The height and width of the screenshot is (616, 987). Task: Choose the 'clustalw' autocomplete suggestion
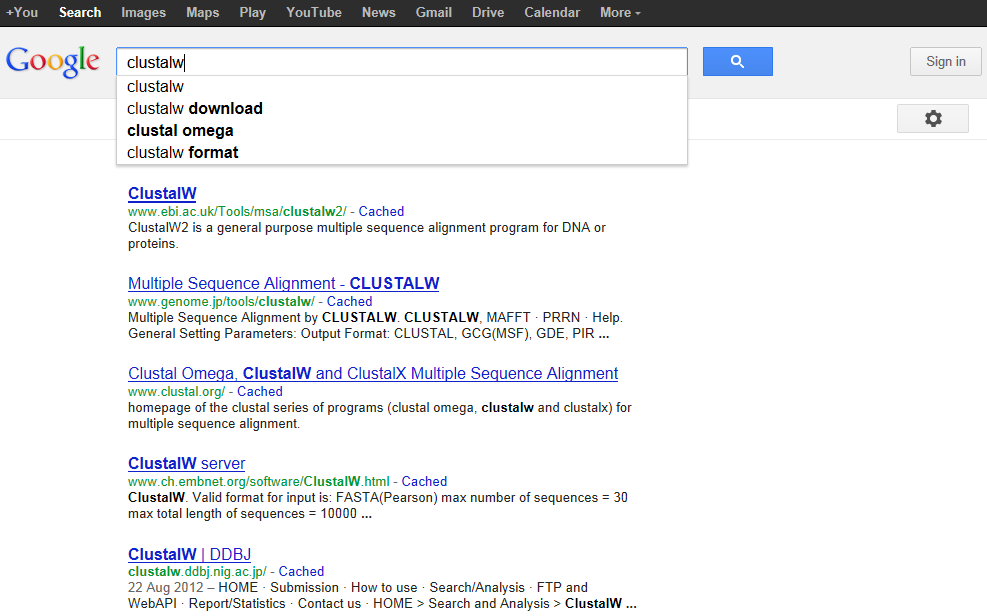pyautogui.click(x=402, y=86)
